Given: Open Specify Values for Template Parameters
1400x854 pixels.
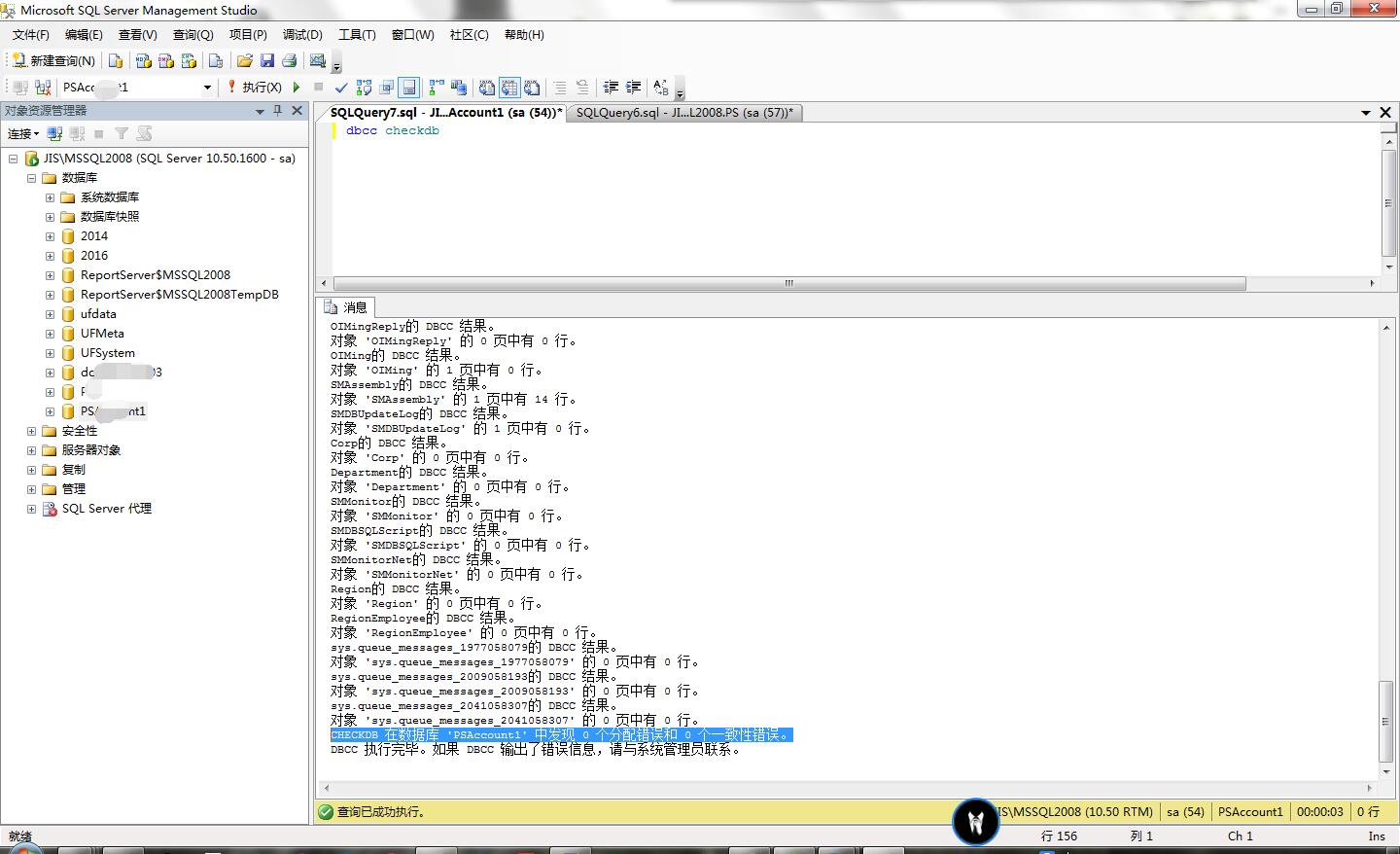Looking at the screenshot, I should coord(660,88).
